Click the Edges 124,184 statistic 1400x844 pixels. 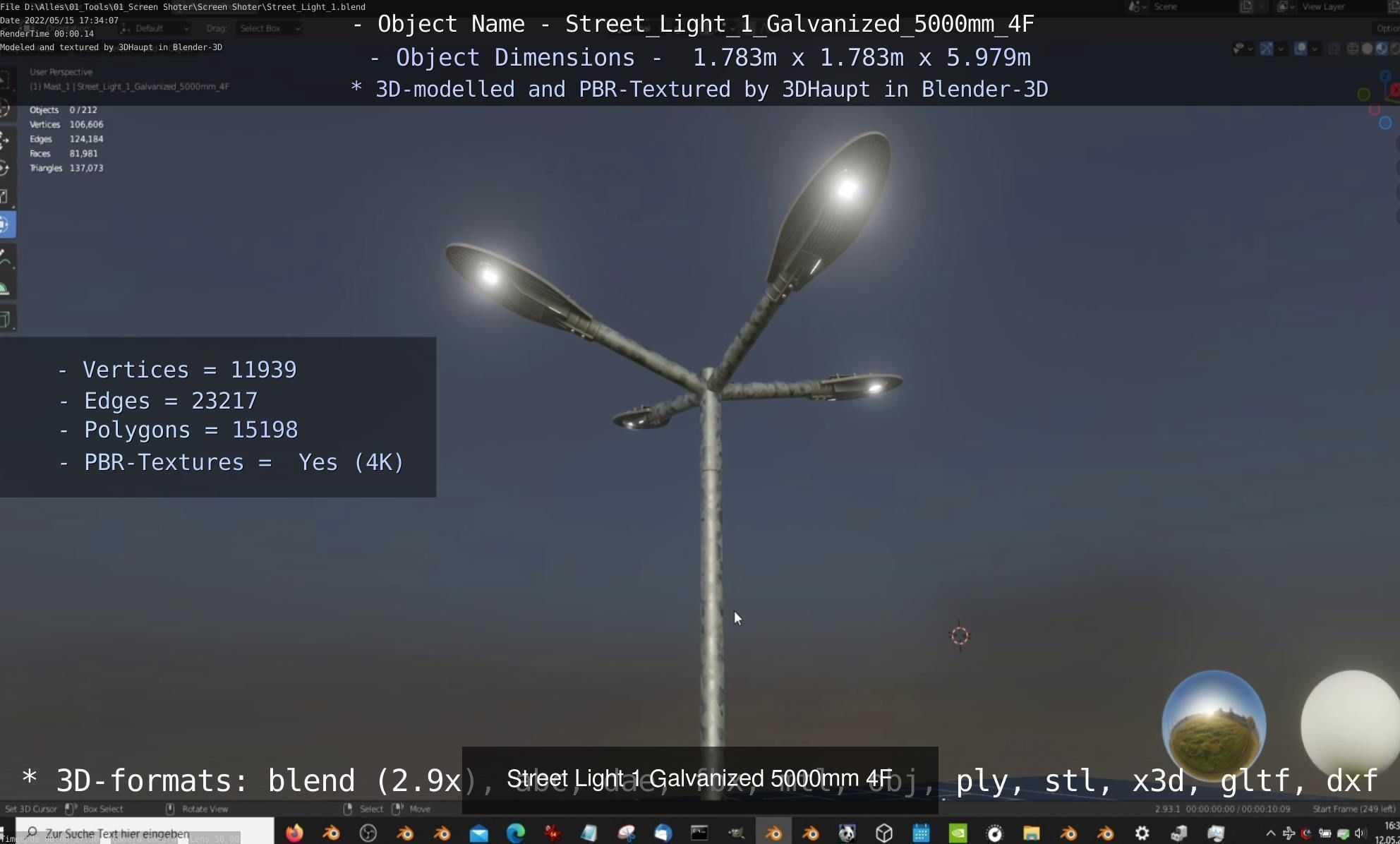pyautogui.click(x=66, y=139)
